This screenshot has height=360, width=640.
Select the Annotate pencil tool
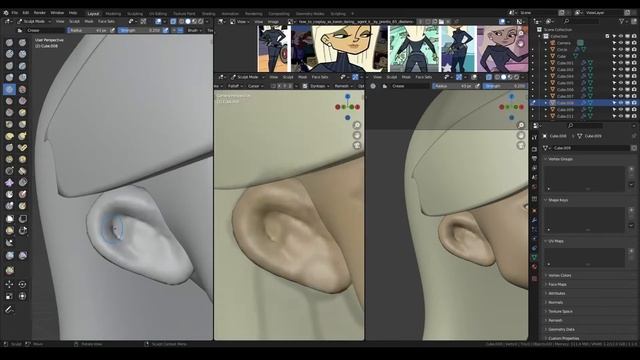(x=9, y=309)
